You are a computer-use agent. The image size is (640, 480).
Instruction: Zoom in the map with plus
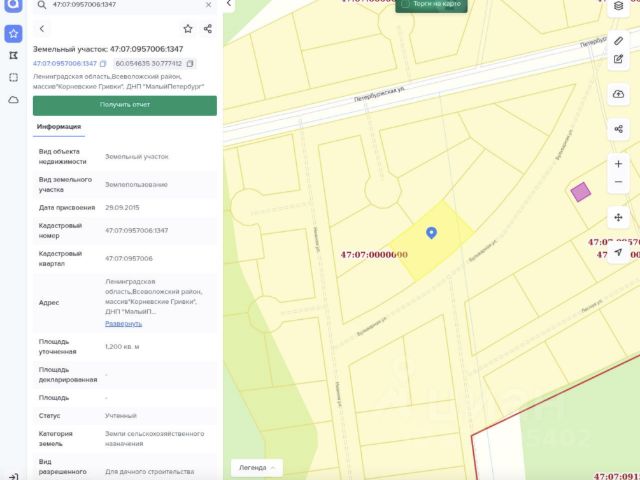tap(618, 164)
